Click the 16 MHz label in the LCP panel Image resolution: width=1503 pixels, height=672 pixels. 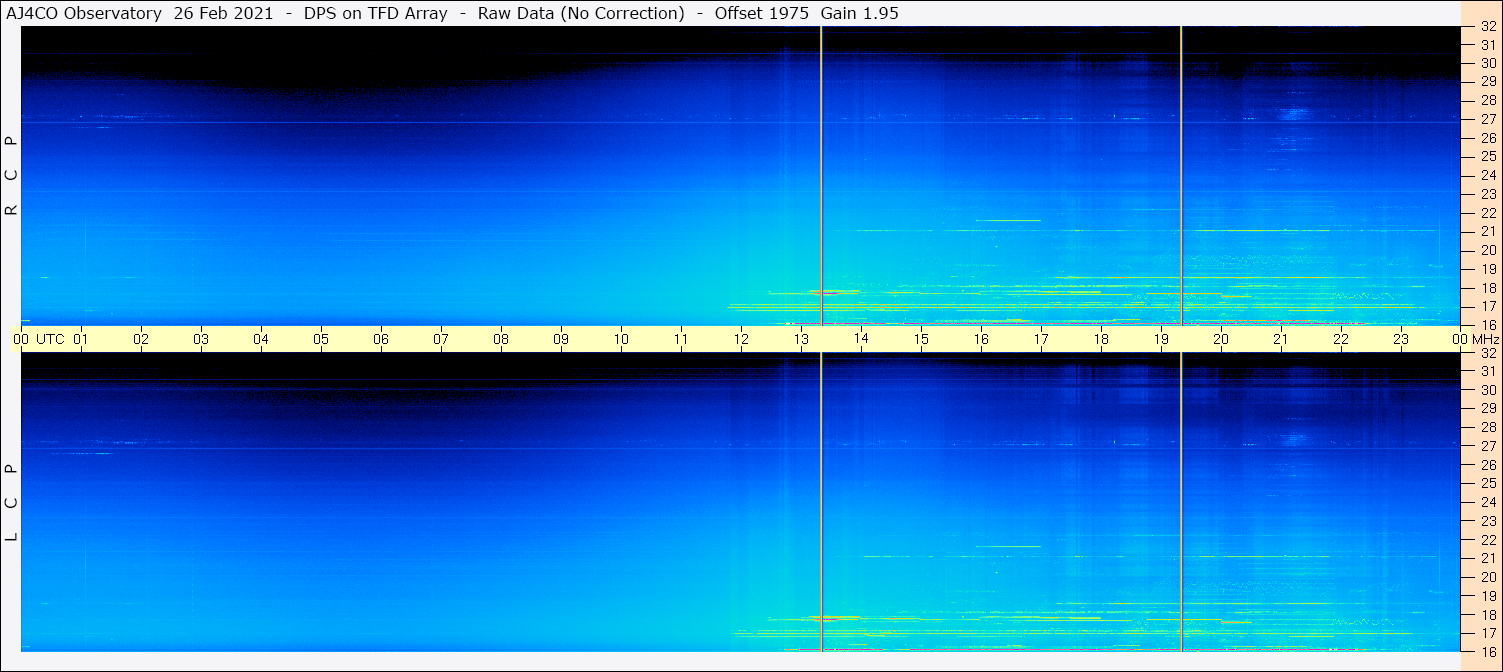click(x=1487, y=651)
